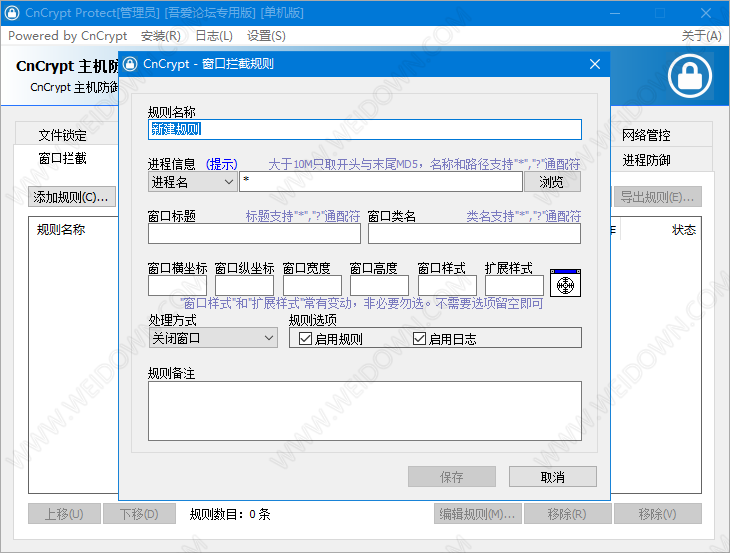Switch to the 进程防御 tab
This screenshot has height=553, width=730.
click(x=646, y=160)
